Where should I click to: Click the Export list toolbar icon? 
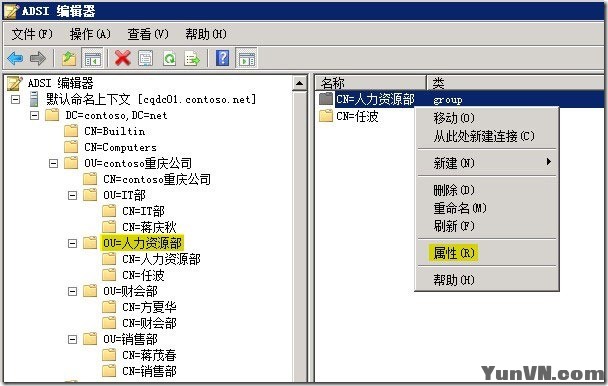click(x=192, y=59)
